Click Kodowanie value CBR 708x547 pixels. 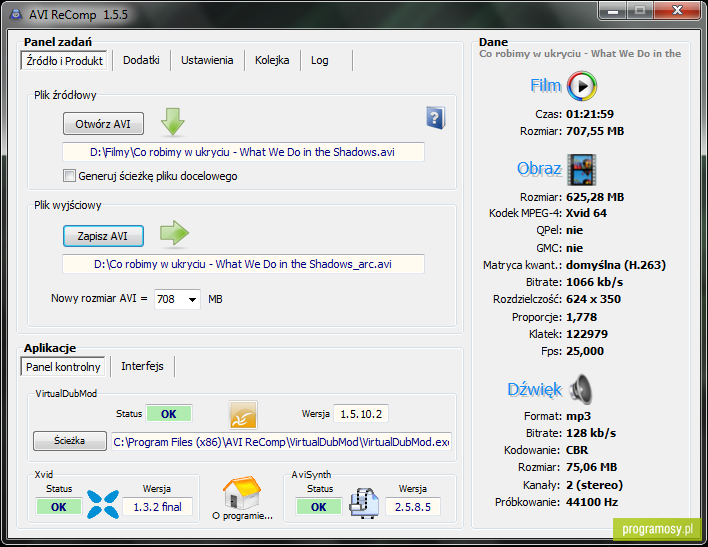(577, 451)
